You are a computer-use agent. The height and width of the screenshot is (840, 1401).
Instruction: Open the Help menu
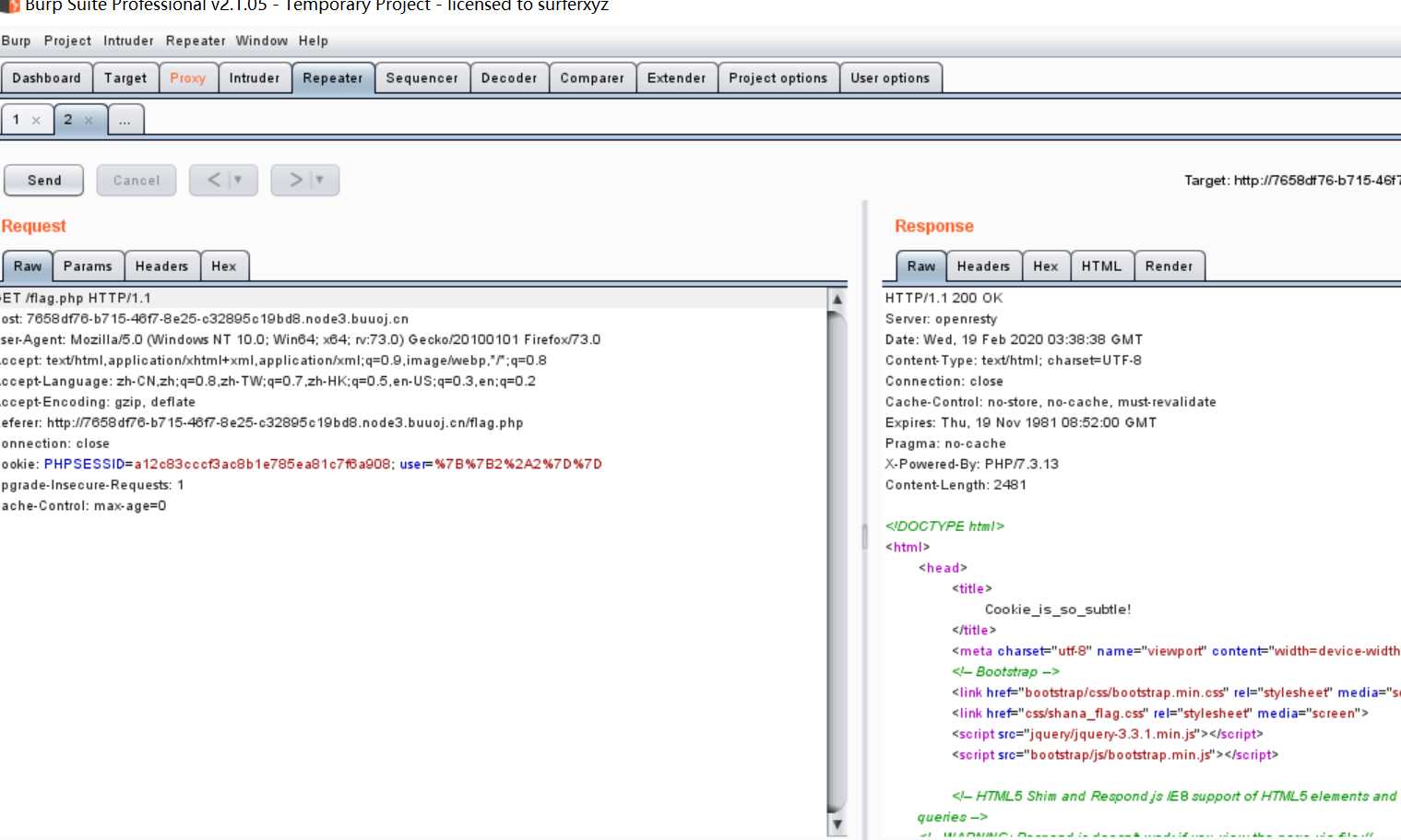coord(314,41)
